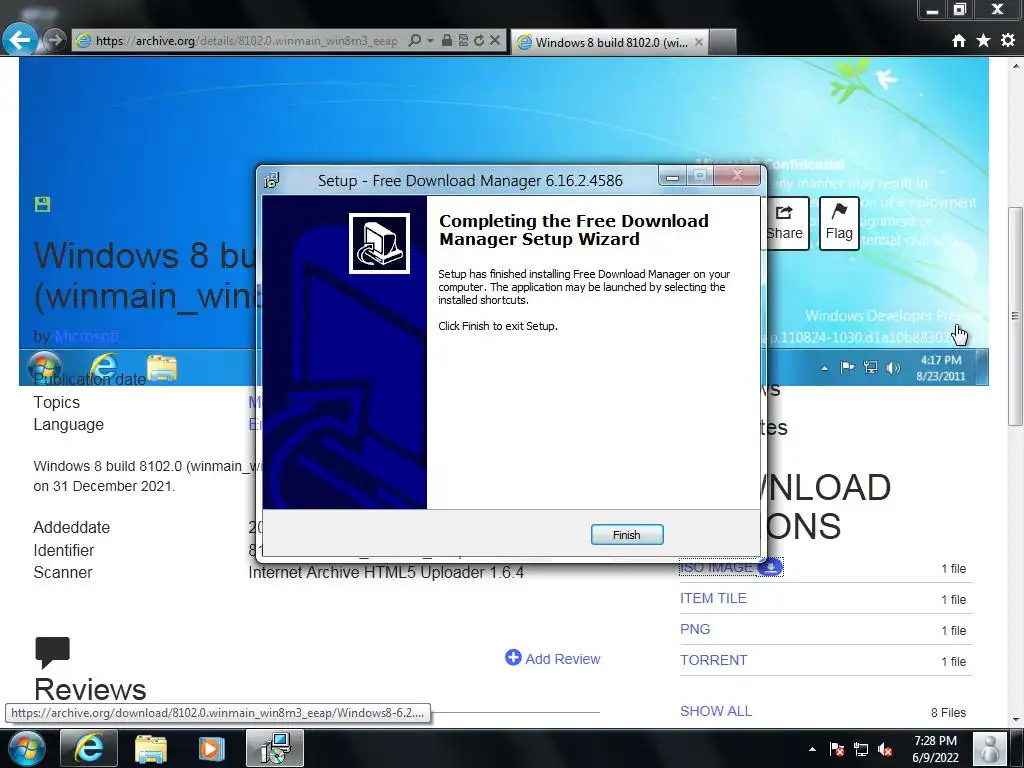Open Internet Explorer from taskbar
Viewport: 1024px width, 768px height.
pyautogui.click(x=89, y=748)
